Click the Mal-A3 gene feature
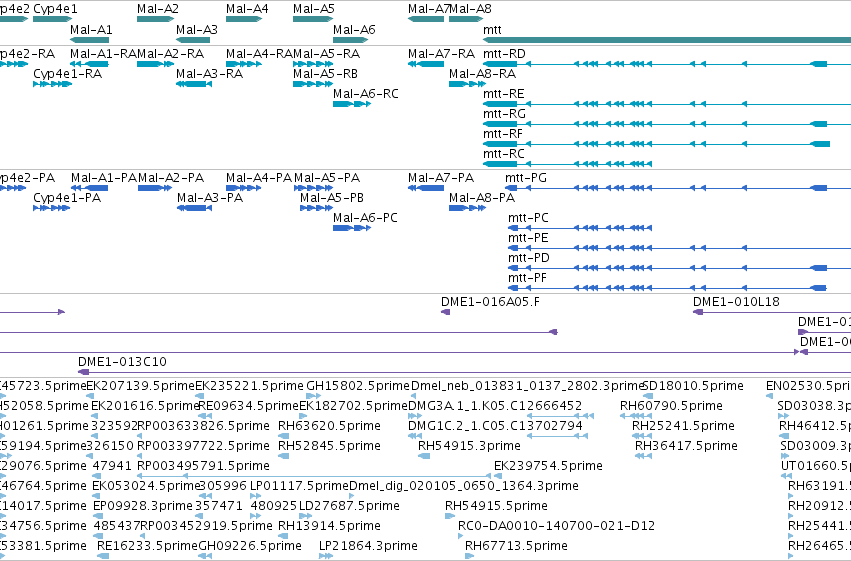 193,40
